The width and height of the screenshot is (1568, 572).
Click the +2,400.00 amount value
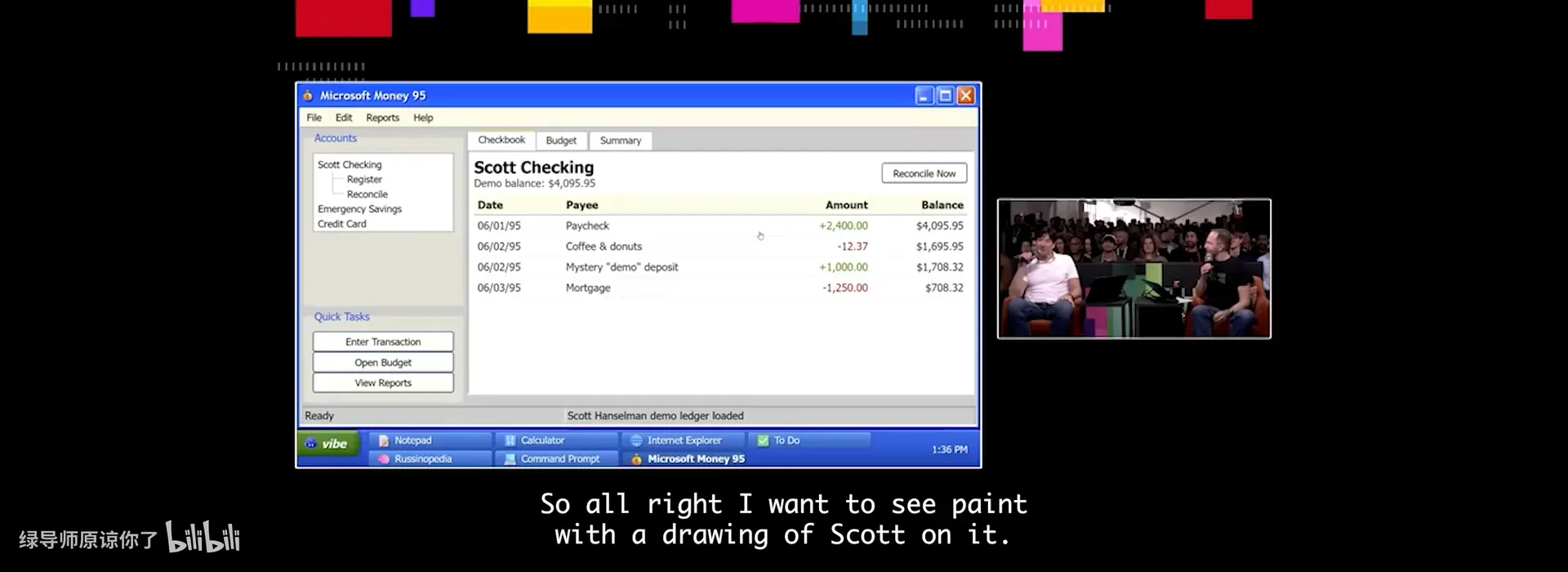844,226
